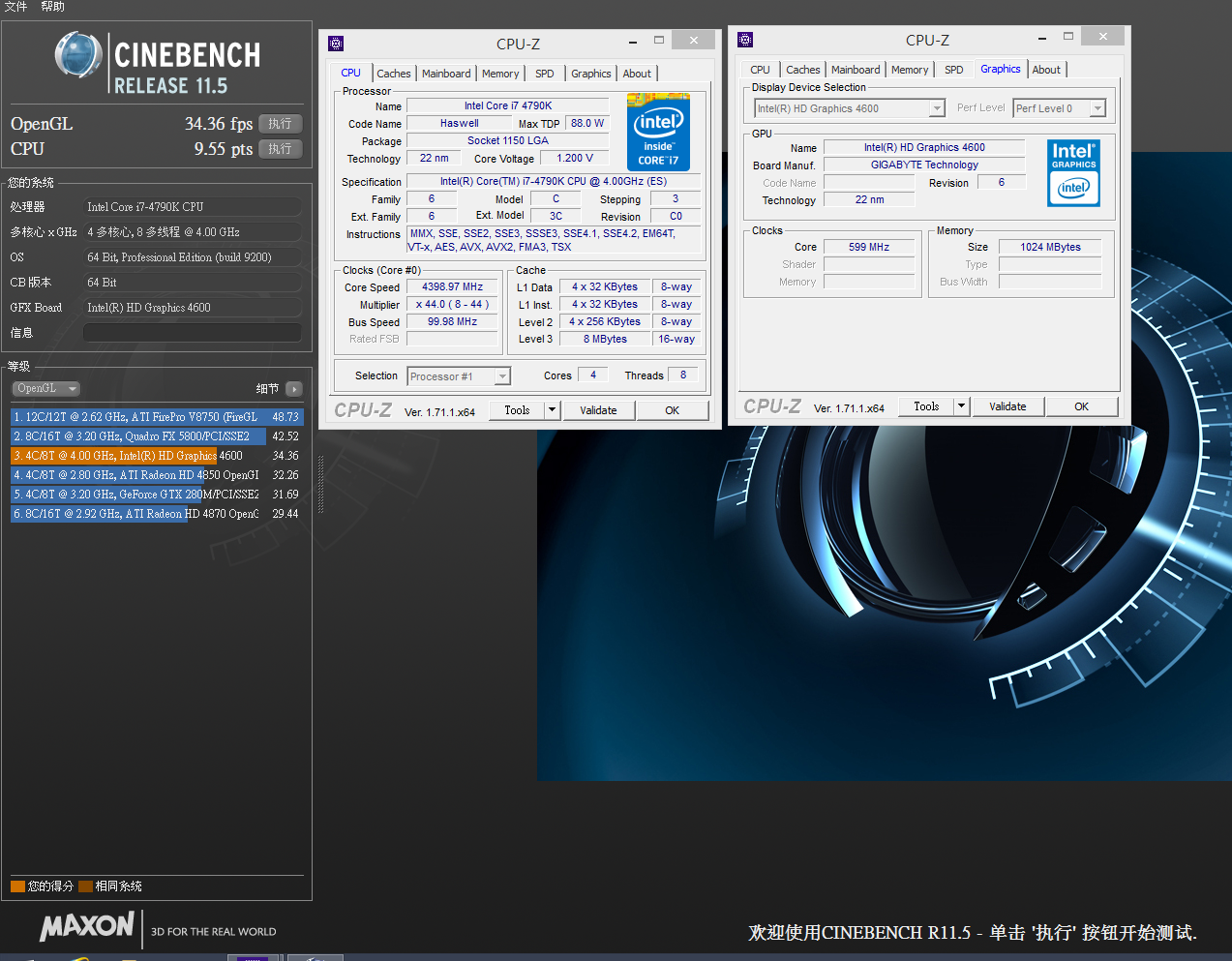Click the Intel Core i7 logo in CPU-Z

pyautogui.click(x=658, y=132)
